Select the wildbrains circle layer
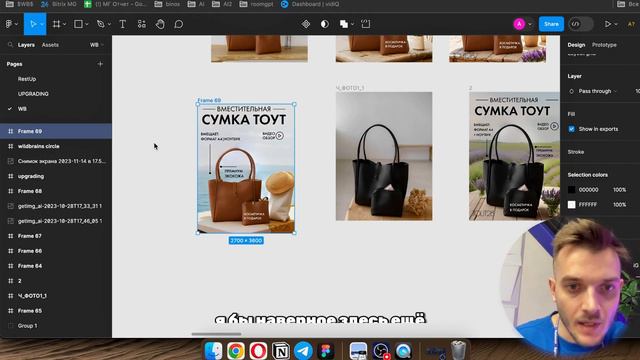640x360 pixels. pyautogui.click(x=56, y=146)
